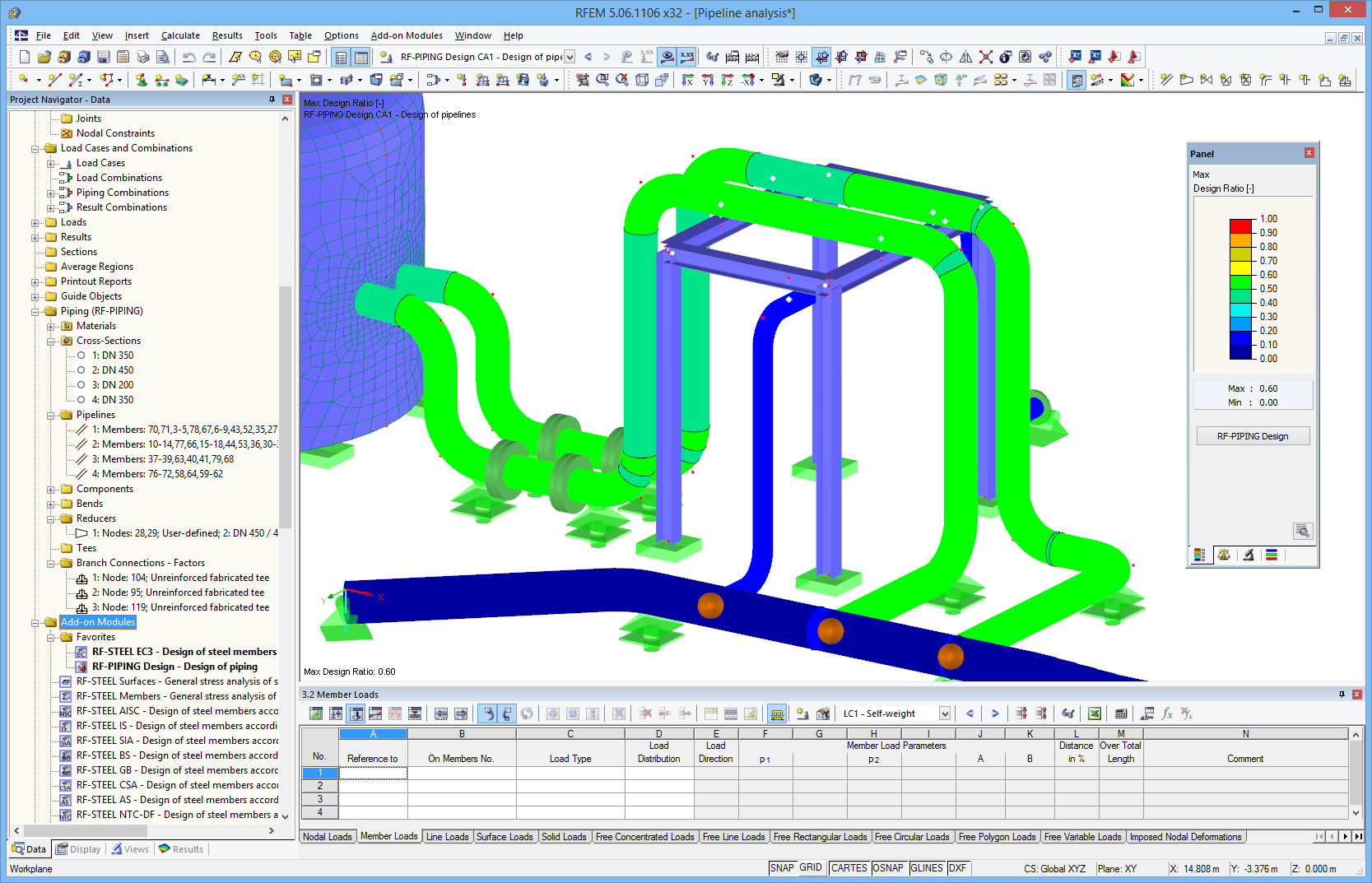Collapse the Piping (RF-PIPING) branch

click(35, 310)
